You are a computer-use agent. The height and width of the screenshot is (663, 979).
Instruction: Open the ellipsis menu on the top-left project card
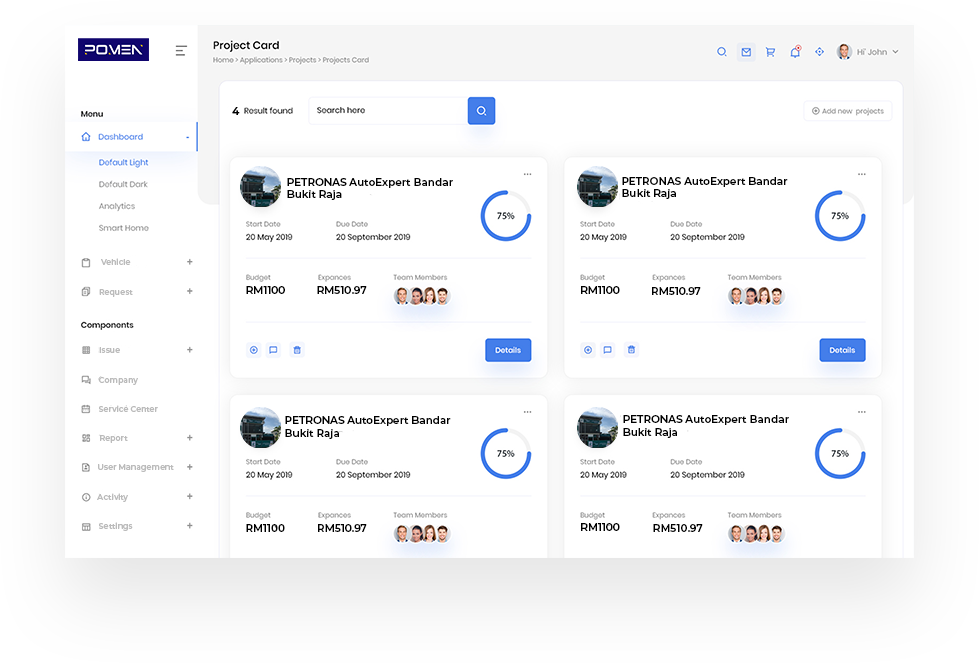pos(528,174)
